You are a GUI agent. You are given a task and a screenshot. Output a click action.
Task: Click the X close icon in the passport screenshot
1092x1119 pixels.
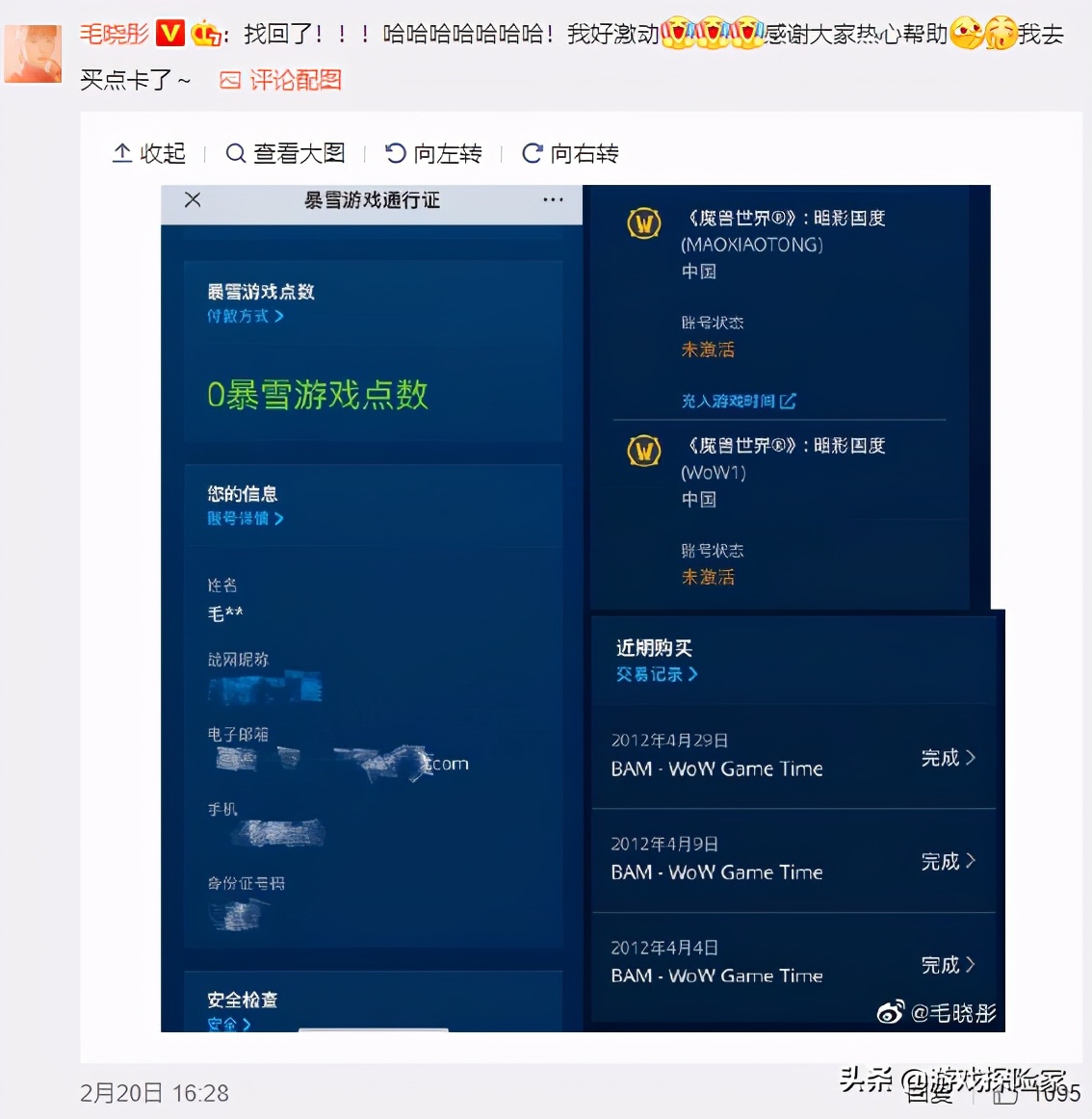tap(192, 199)
